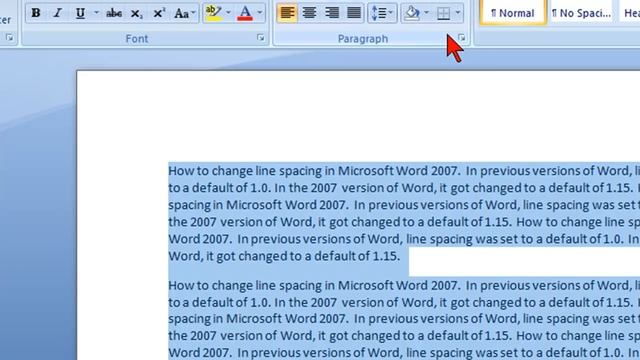Viewport: 640px width, 360px height.
Task: Apply Subscript formatting
Action: pos(136,13)
